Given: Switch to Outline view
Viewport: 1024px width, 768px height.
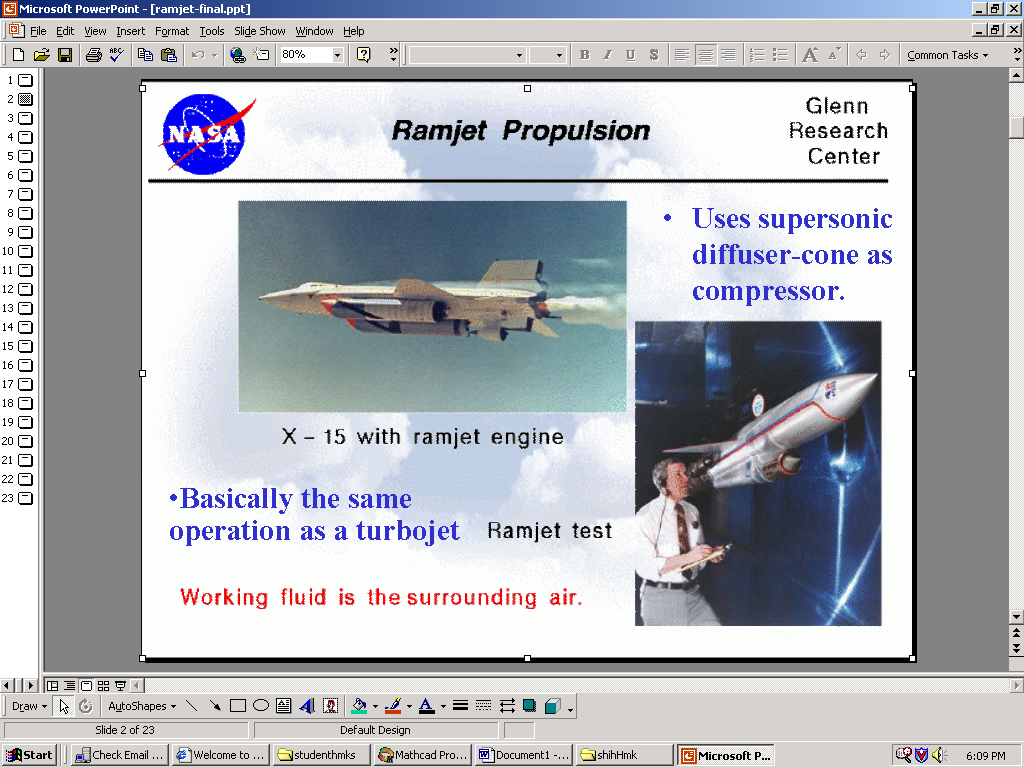Looking at the screenshot, I should coord(69,686).
